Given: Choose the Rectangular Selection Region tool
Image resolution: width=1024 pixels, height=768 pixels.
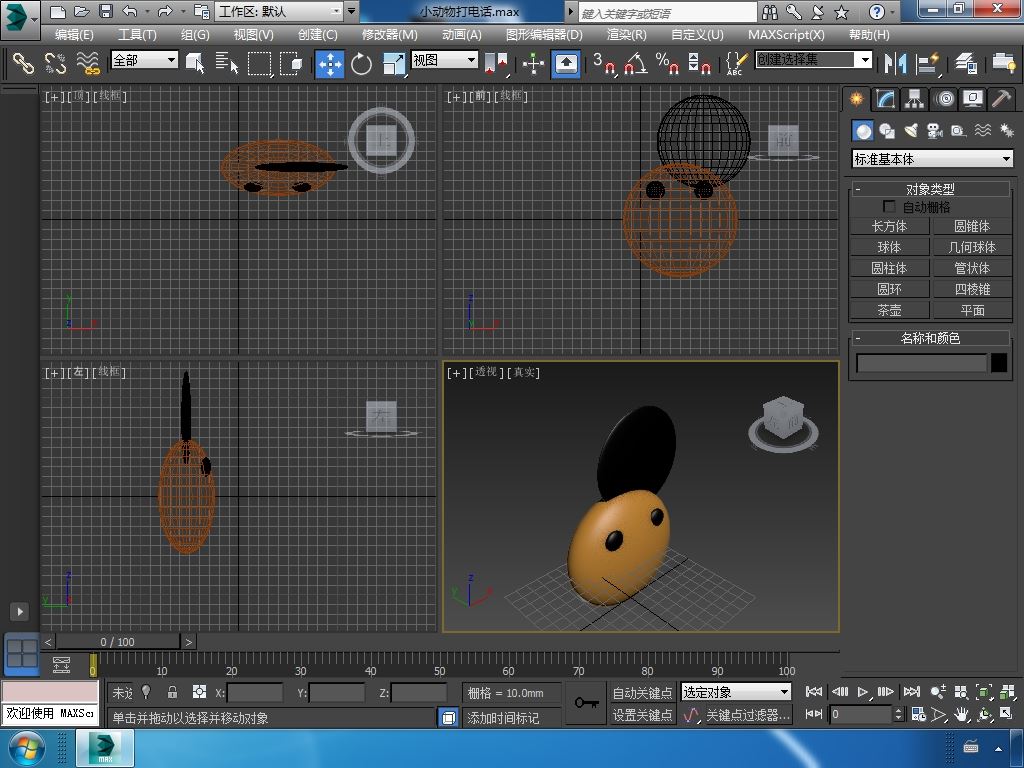Looking at the screenshot, I should click(259, 63).
